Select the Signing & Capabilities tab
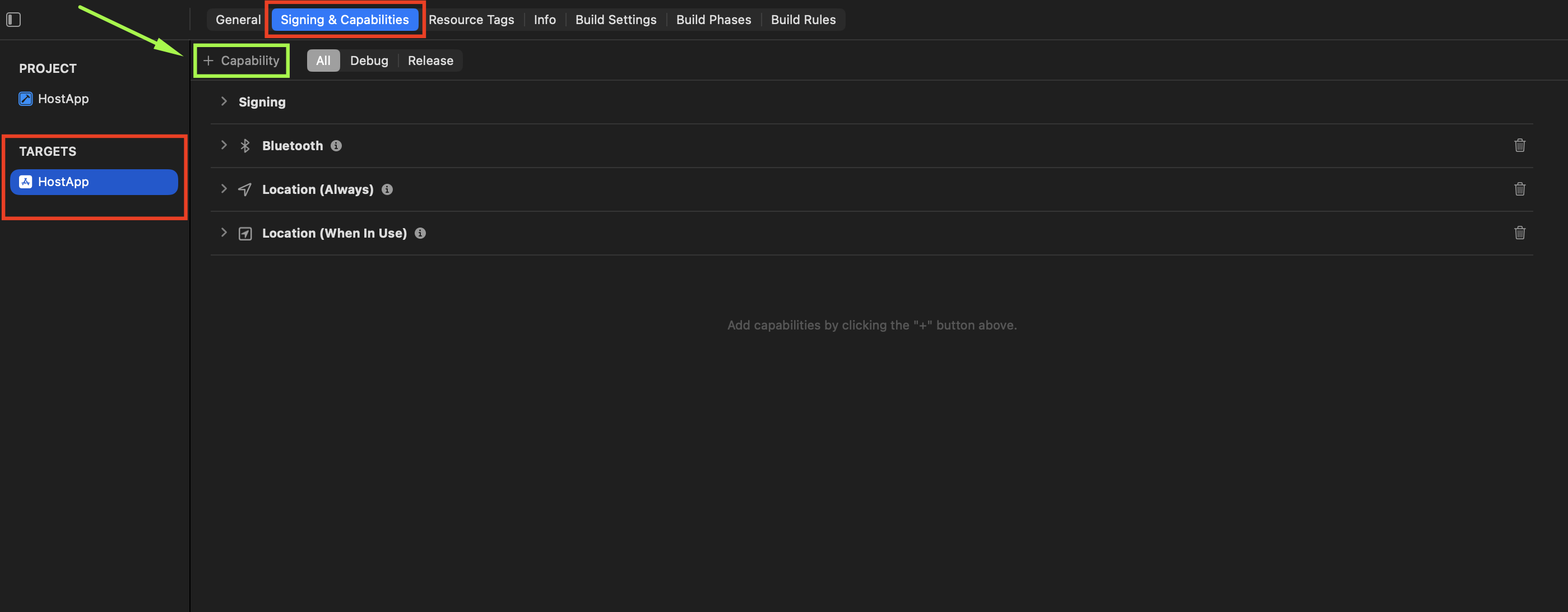 (x=345, y=20)
